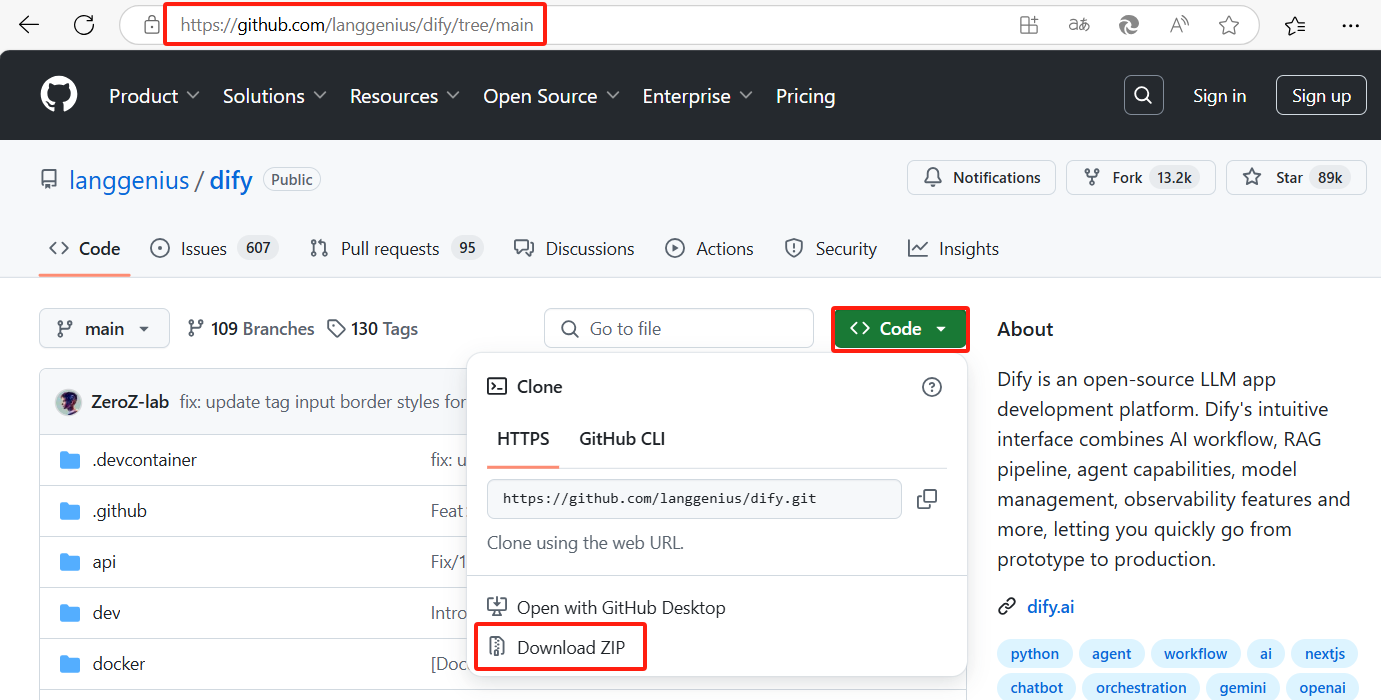
Task: Click the ZeroZ-lab avatar image
Action: tap(69, 402)
